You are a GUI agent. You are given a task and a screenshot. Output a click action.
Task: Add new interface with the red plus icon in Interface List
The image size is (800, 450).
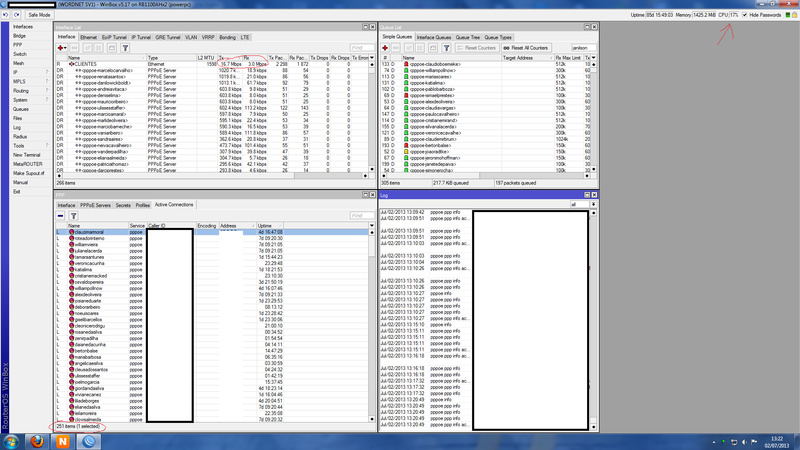click(62, 48)
